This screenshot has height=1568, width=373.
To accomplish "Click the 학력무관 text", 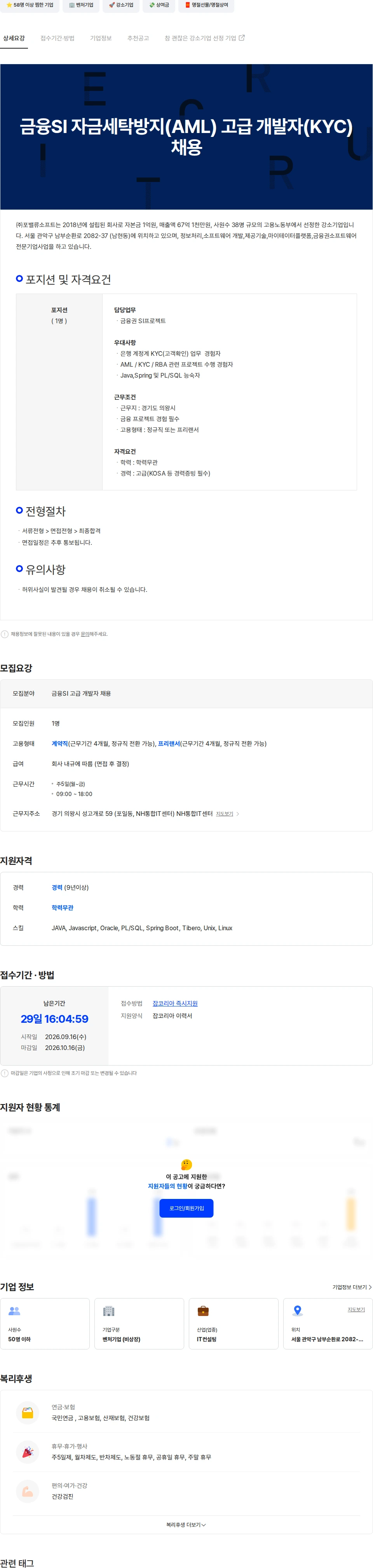I will click(x=62, y=908).
